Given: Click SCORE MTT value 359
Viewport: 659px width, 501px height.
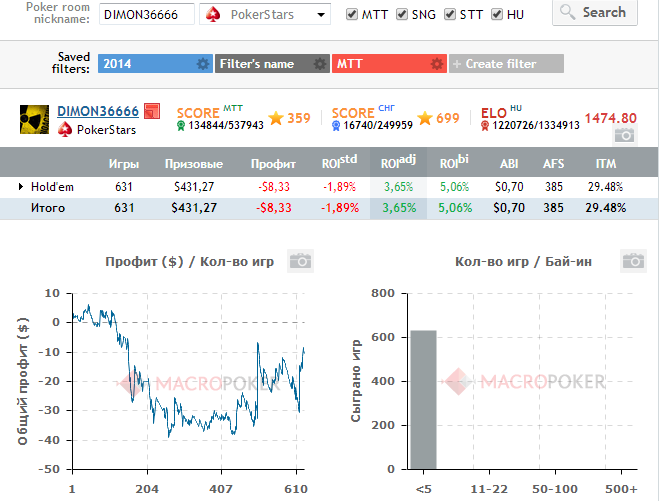Looking at the screenshot, I should tap(299, 118).
